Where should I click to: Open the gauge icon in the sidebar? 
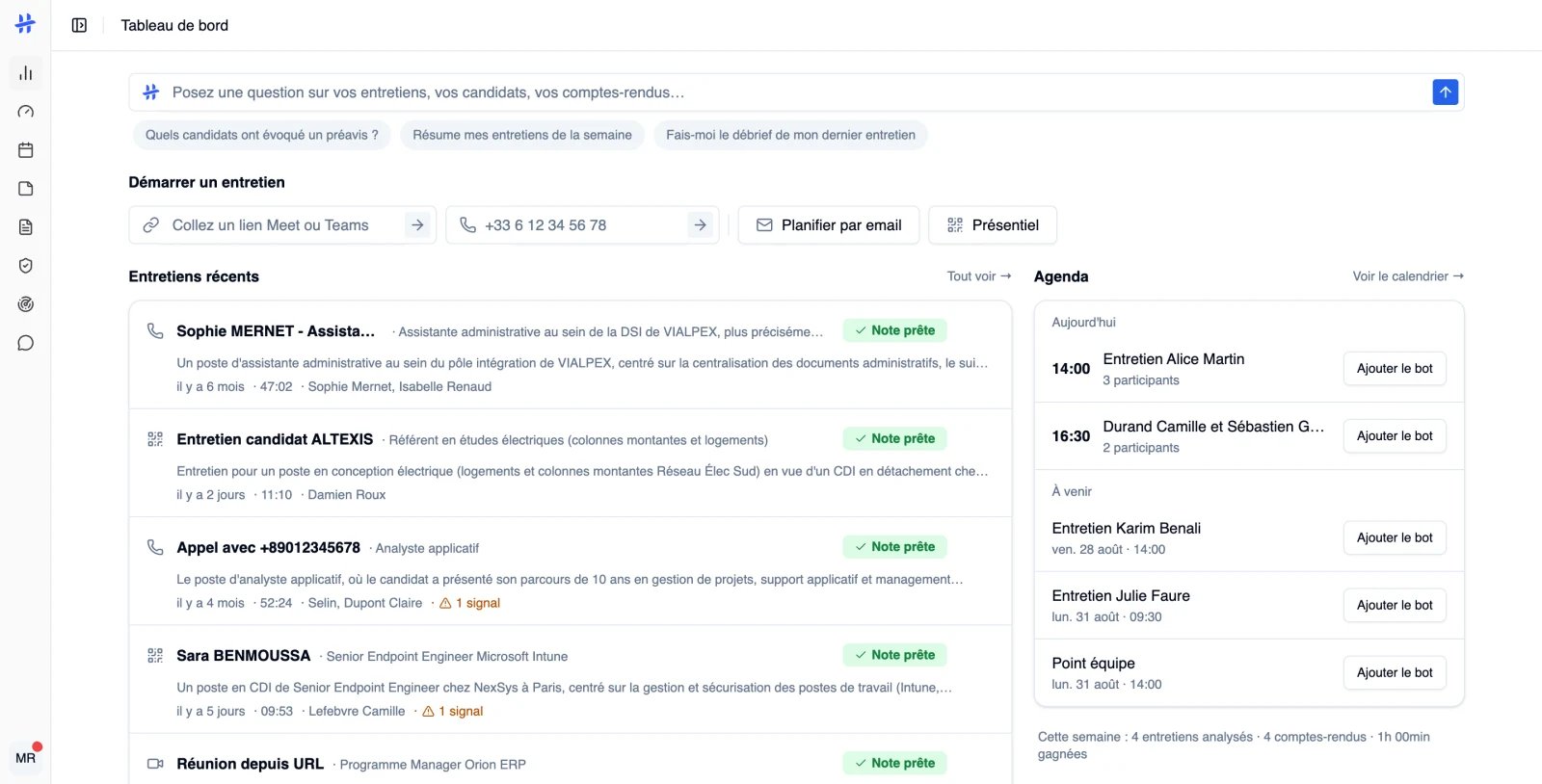[x=26, y=112]
